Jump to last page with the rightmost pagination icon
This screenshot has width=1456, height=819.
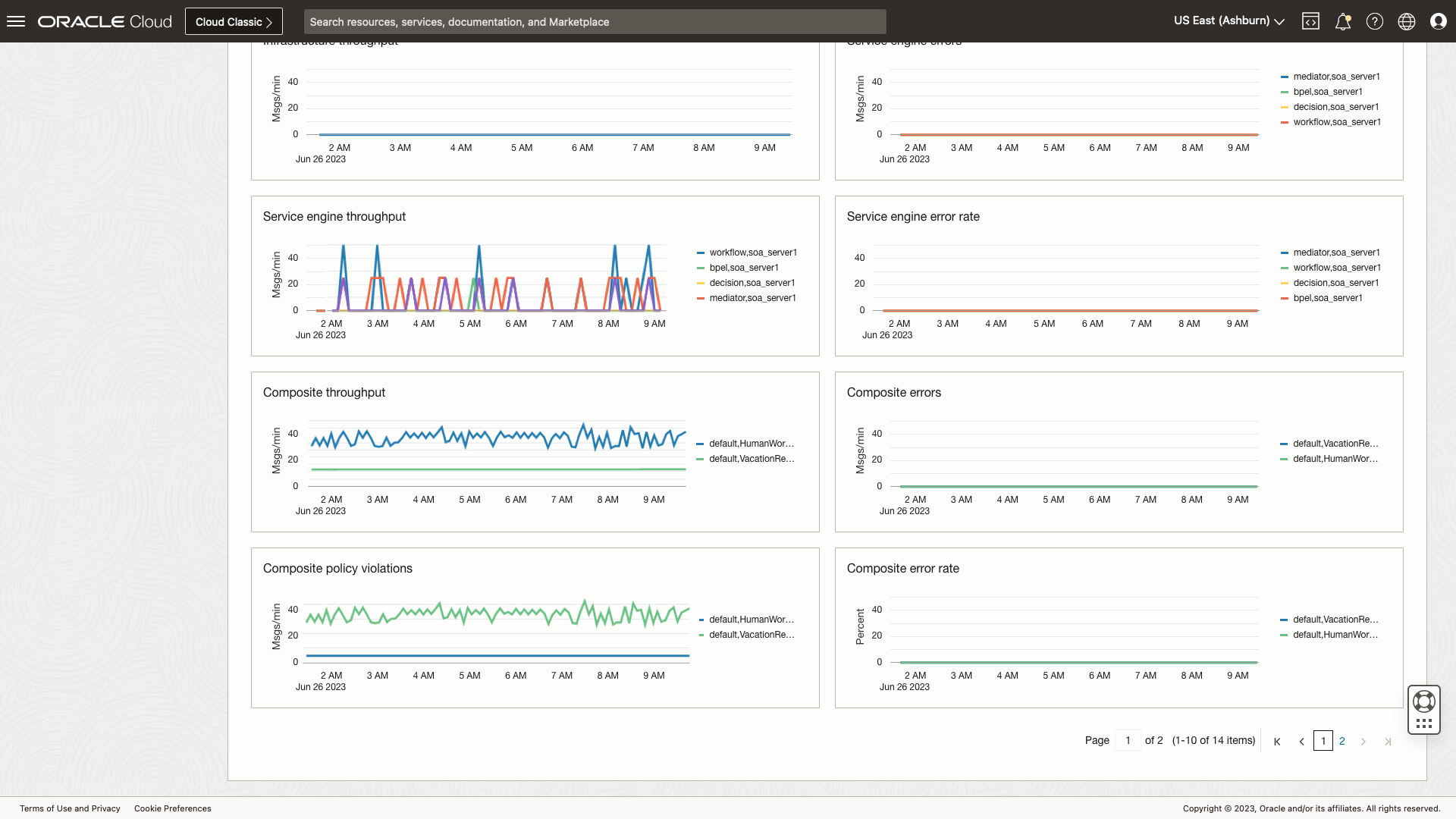[x=1389, y=742]
